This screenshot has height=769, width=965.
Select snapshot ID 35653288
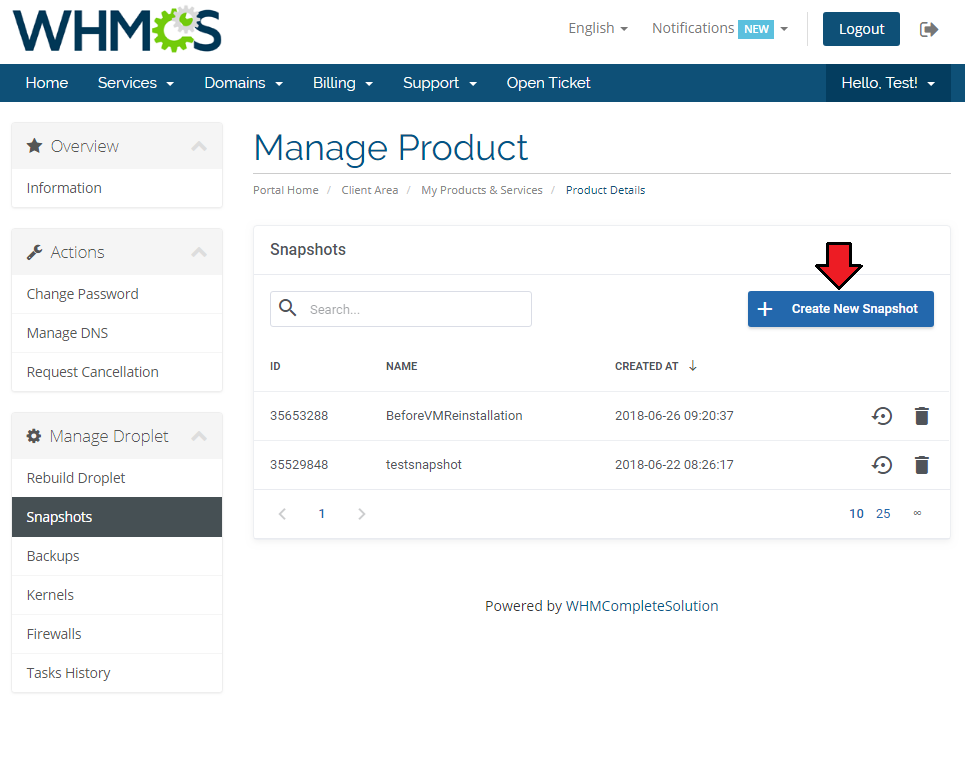pyautogui.click(x=299, y=416)
